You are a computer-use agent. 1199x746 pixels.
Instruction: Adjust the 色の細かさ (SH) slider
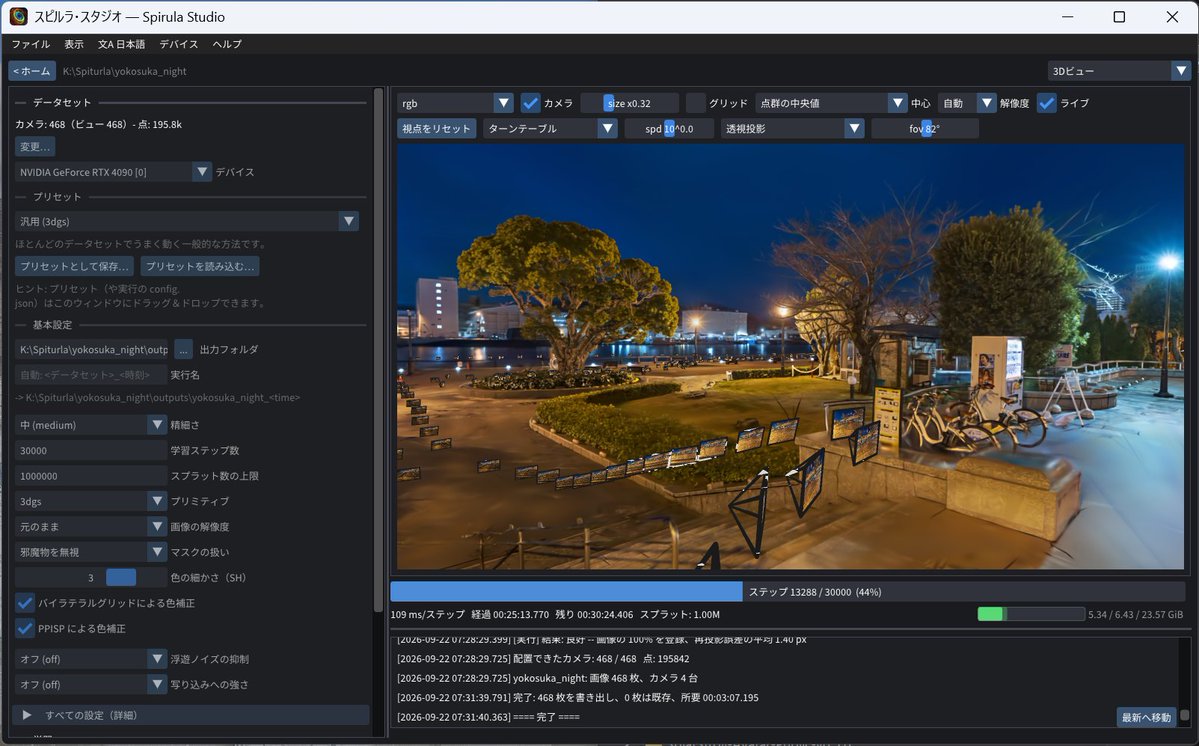[91, 578]
